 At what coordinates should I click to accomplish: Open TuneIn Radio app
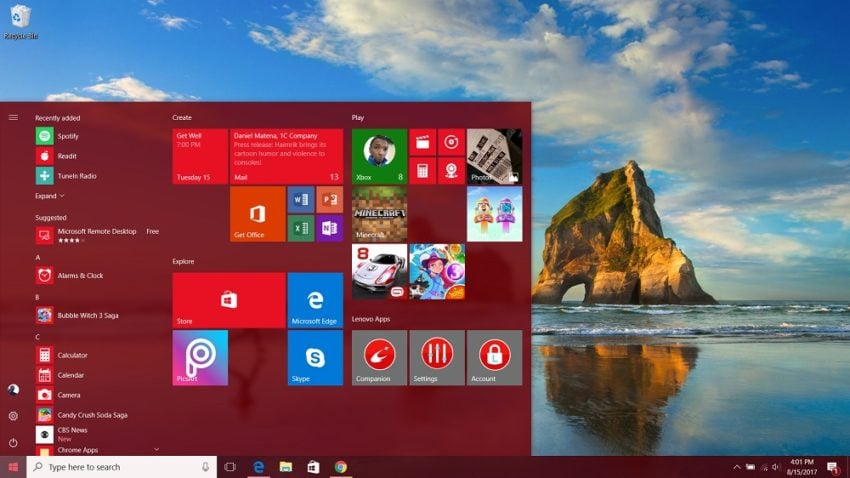pos(66,176)
